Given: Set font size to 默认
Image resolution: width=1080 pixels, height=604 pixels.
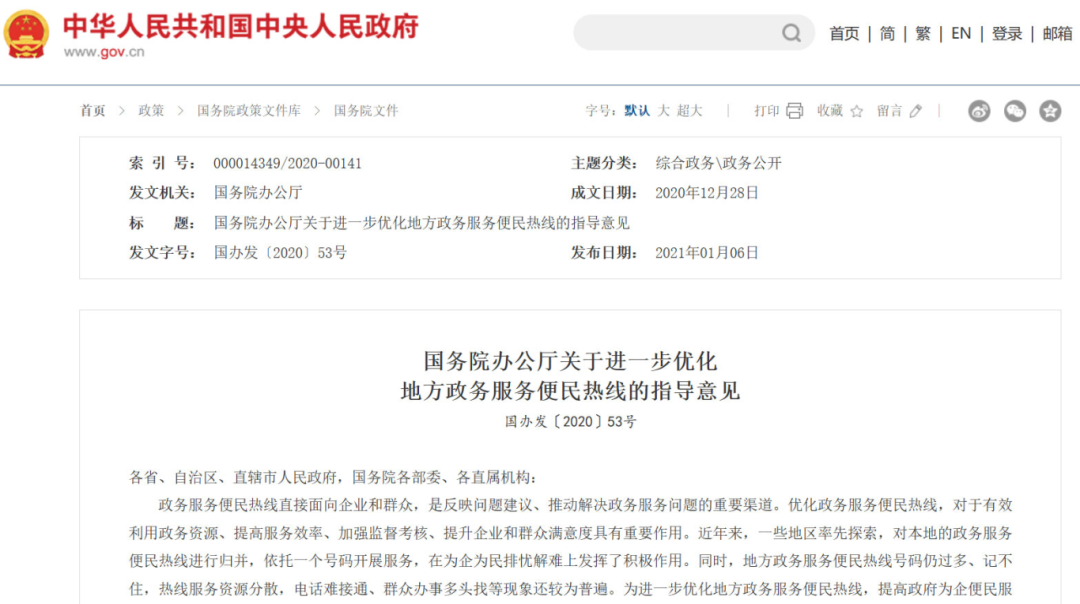Looking at the screenshot, I should 637,111.
